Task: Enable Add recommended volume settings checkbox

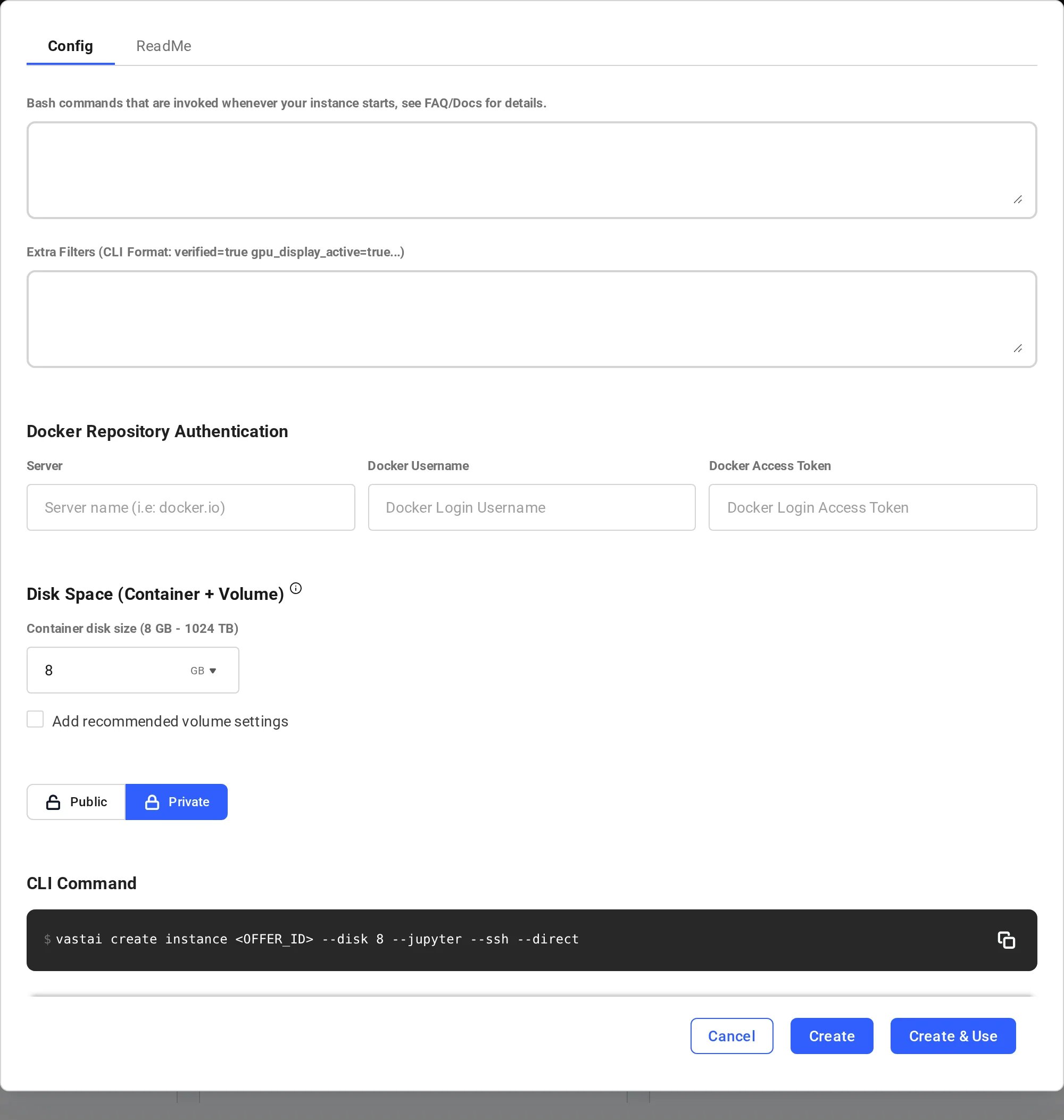Action: 35,719
